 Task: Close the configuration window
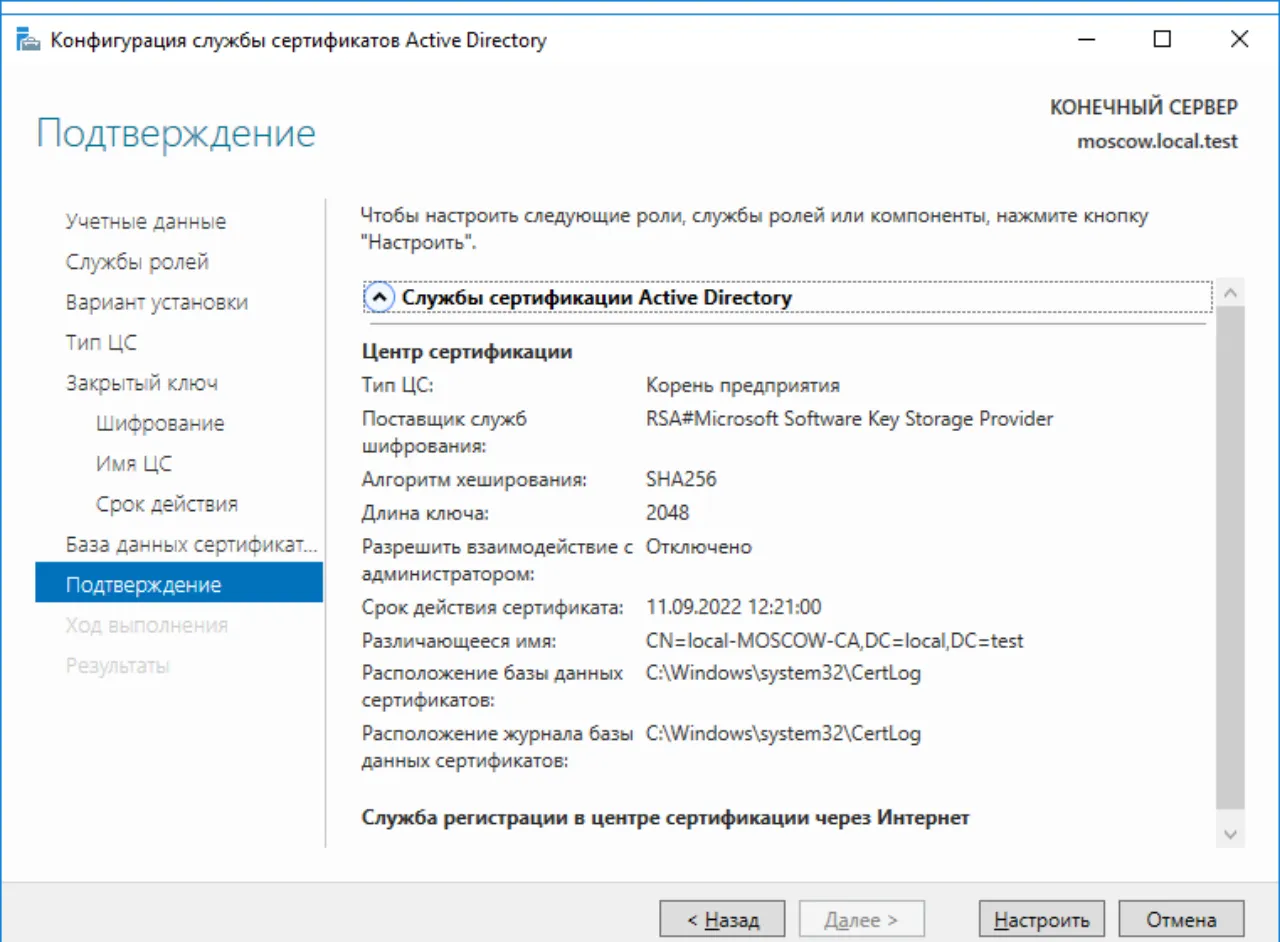1240,40
